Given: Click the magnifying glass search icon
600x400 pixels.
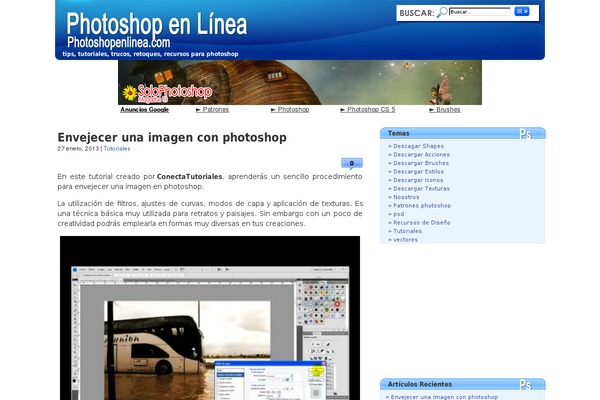Looking at the screenshot, I should coord(442,12).
